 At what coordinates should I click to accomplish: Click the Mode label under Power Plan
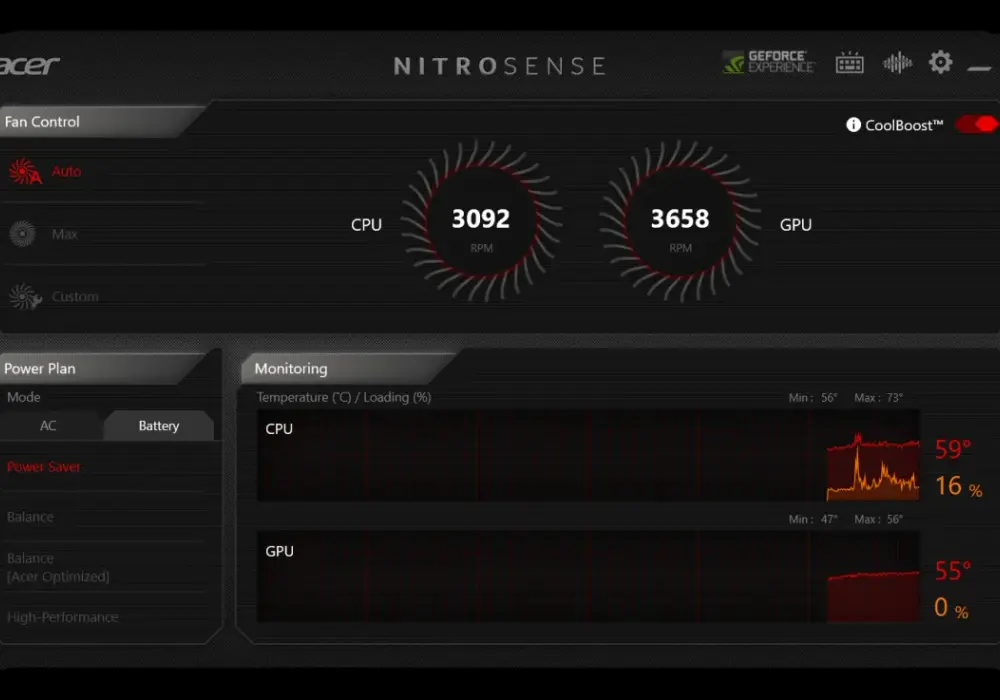[24, 397]
